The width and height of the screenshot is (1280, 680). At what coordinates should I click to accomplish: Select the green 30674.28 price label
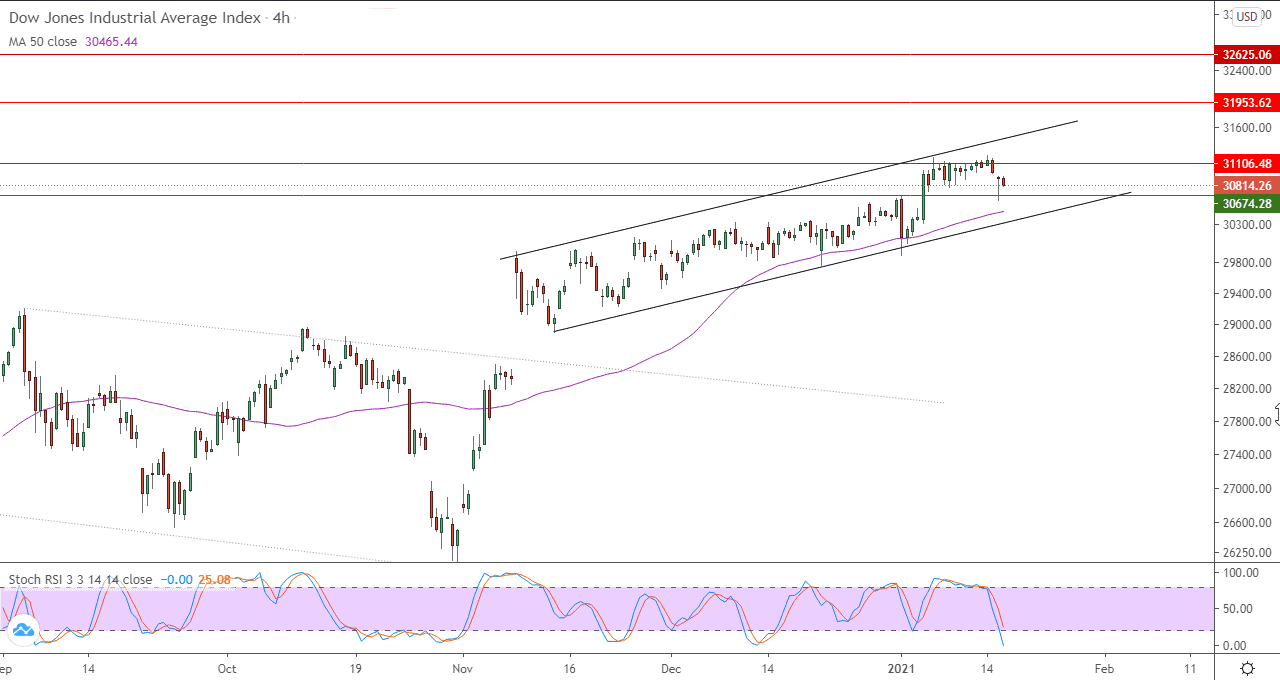[x=1246, y=203]
